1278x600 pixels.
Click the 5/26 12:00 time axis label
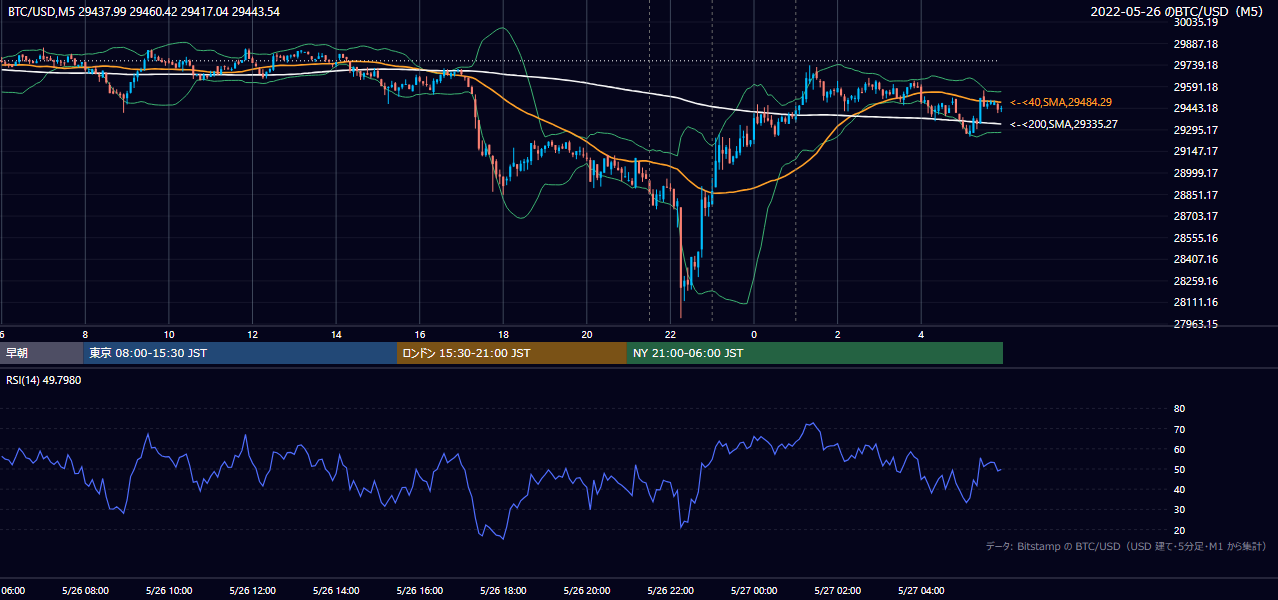pyautogui.click(x=252, y=591)
